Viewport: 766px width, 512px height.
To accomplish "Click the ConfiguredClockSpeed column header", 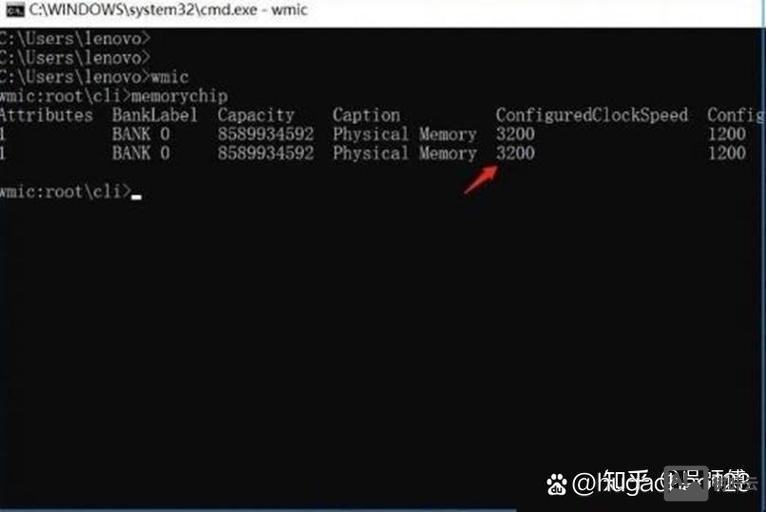I will [592, 115].
